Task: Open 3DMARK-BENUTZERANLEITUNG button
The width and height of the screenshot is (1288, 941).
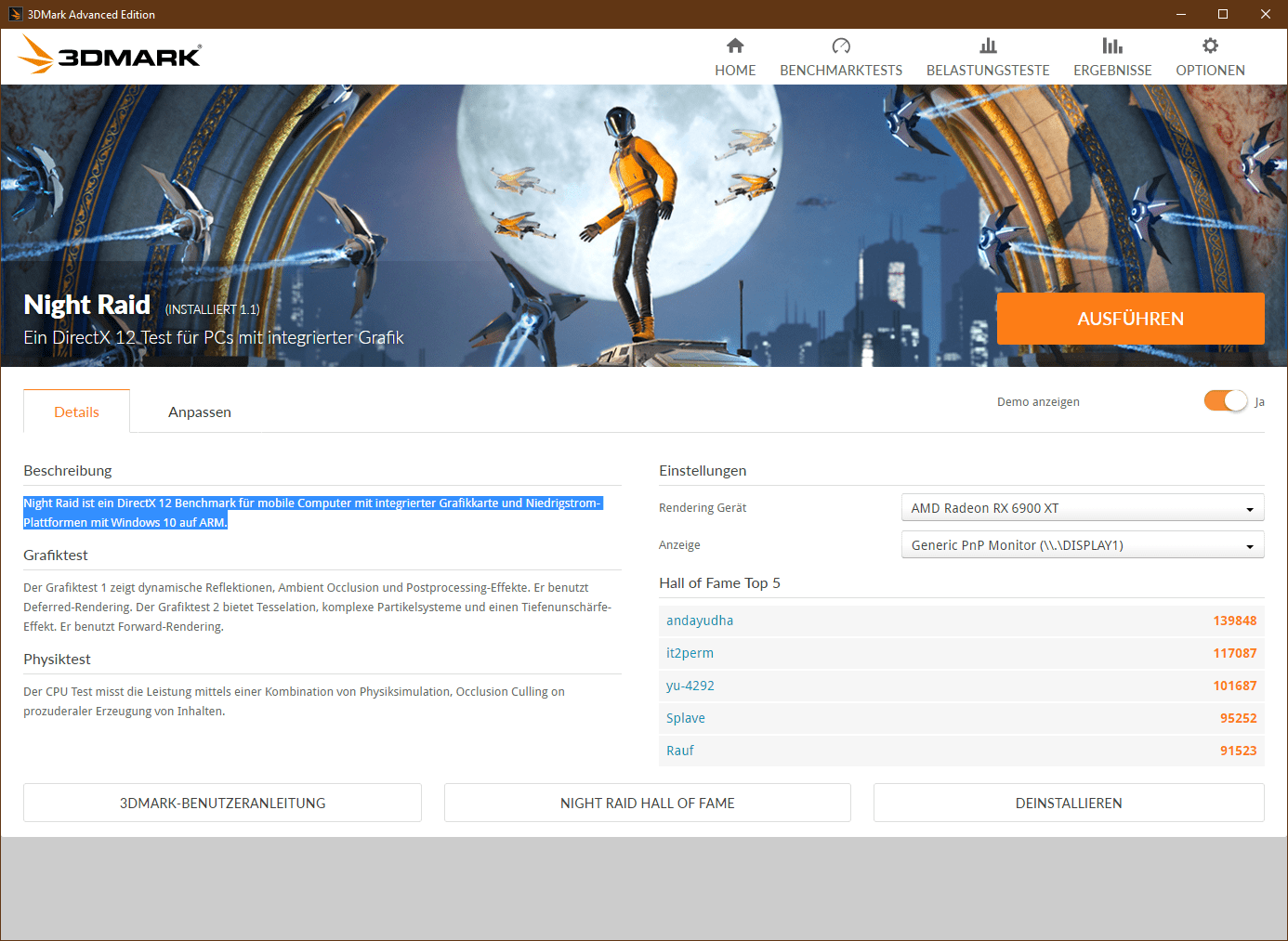Action: [222, 803]
